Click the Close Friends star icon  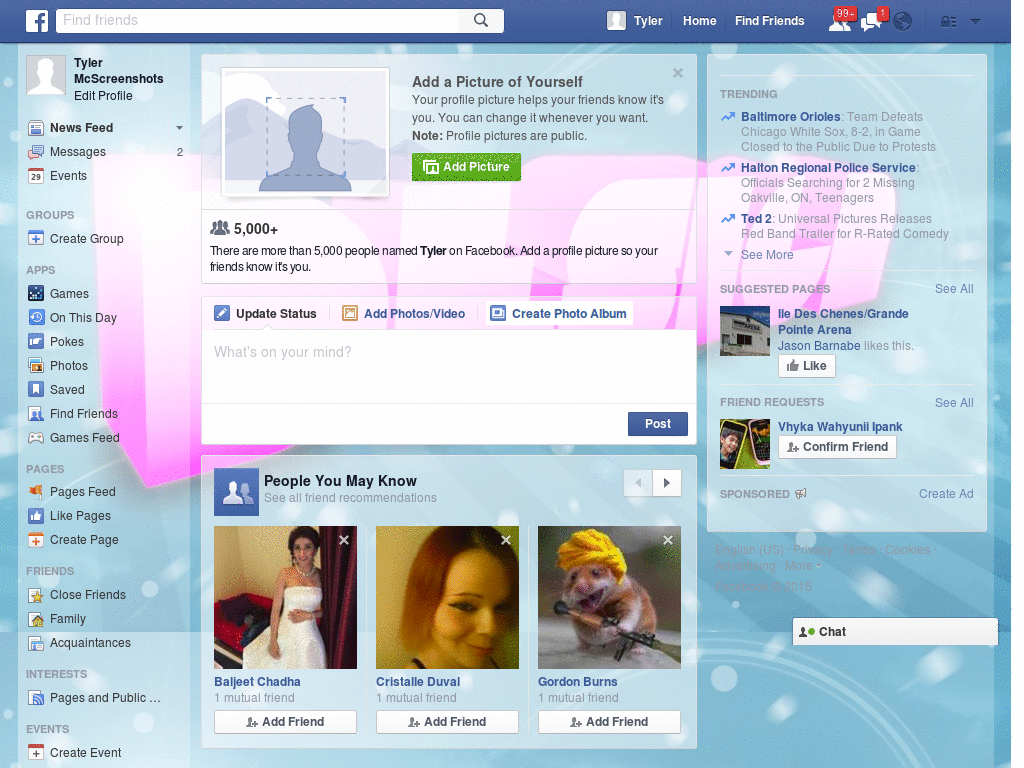(36, 595)
